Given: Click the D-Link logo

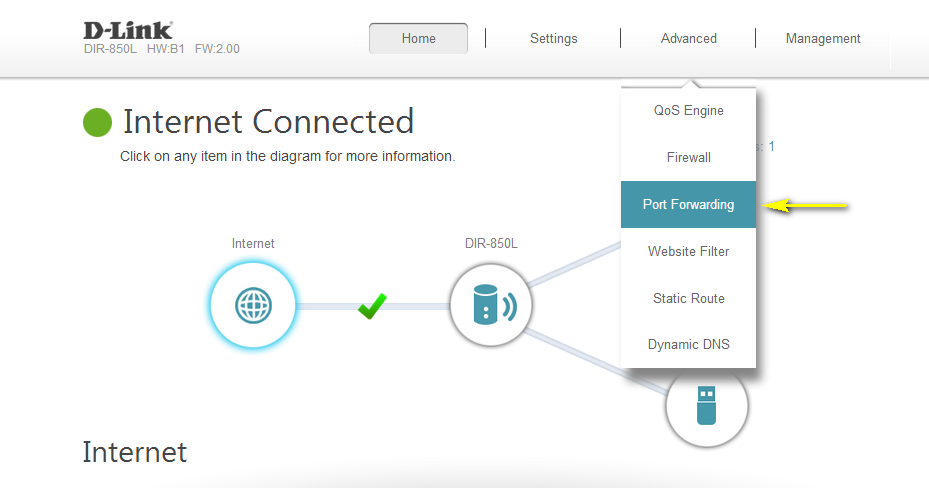Looking at the screenshot, I should coord(127,30).
